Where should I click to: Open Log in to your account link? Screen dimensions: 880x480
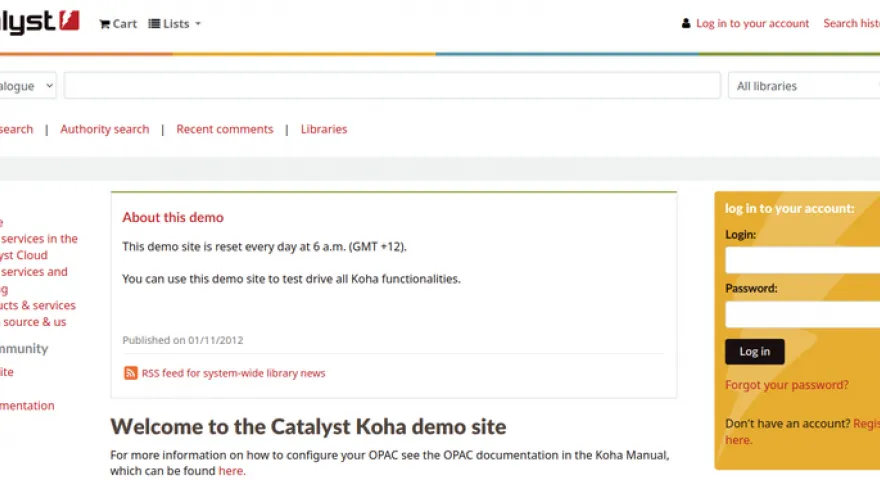752,24
